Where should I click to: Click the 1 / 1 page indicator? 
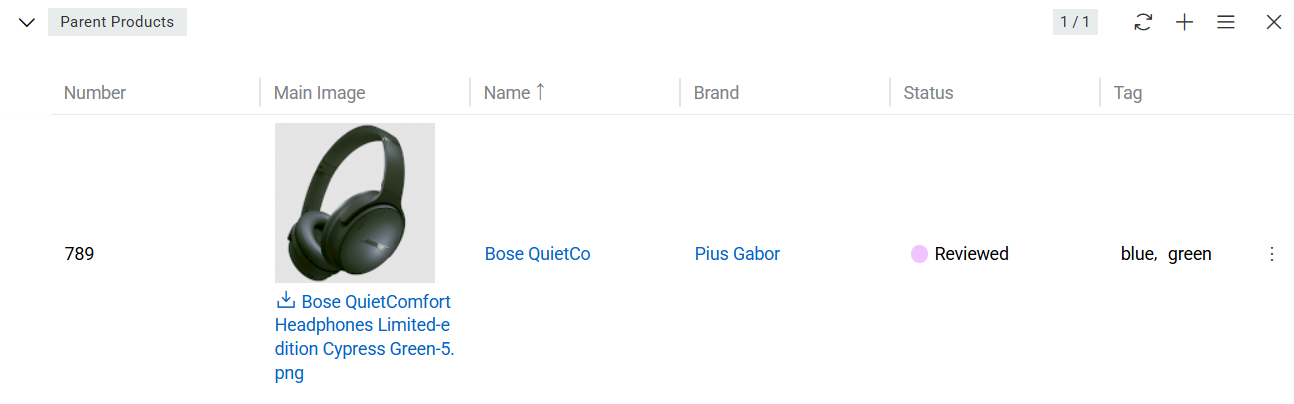(1074, 22)
